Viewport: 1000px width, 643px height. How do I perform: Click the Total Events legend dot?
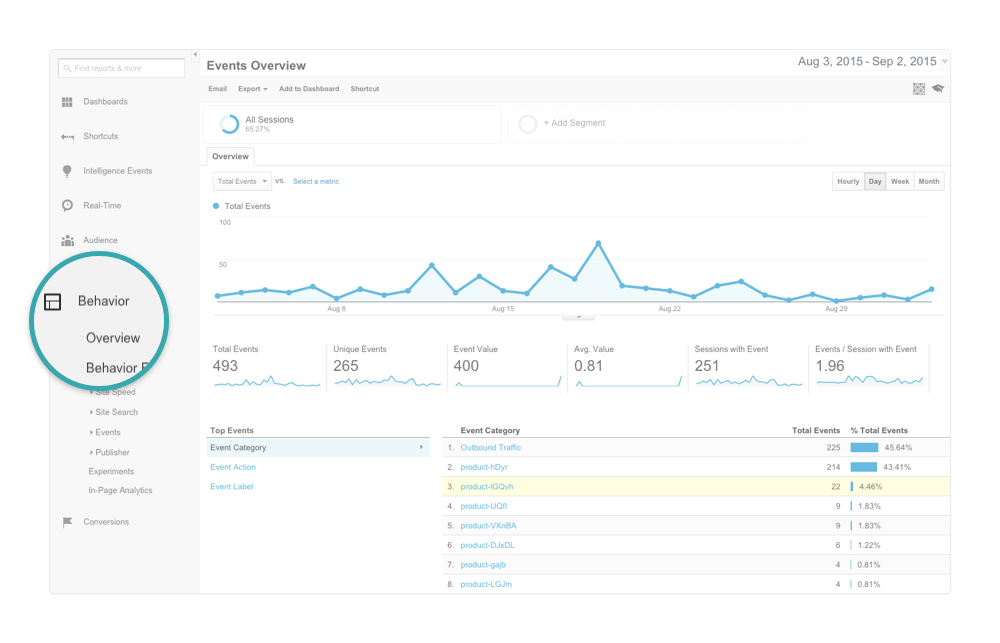(x=216, y=206)
